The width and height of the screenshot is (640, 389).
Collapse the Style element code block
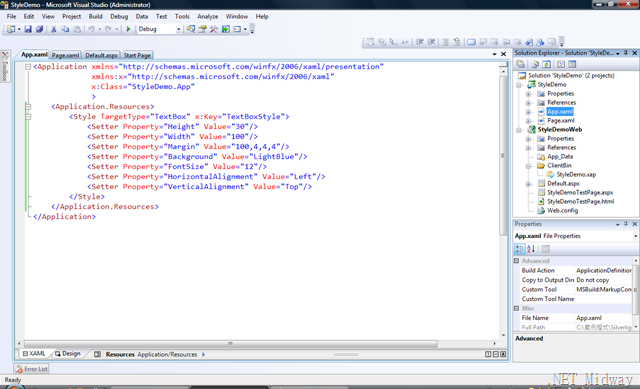coord(28,117)
